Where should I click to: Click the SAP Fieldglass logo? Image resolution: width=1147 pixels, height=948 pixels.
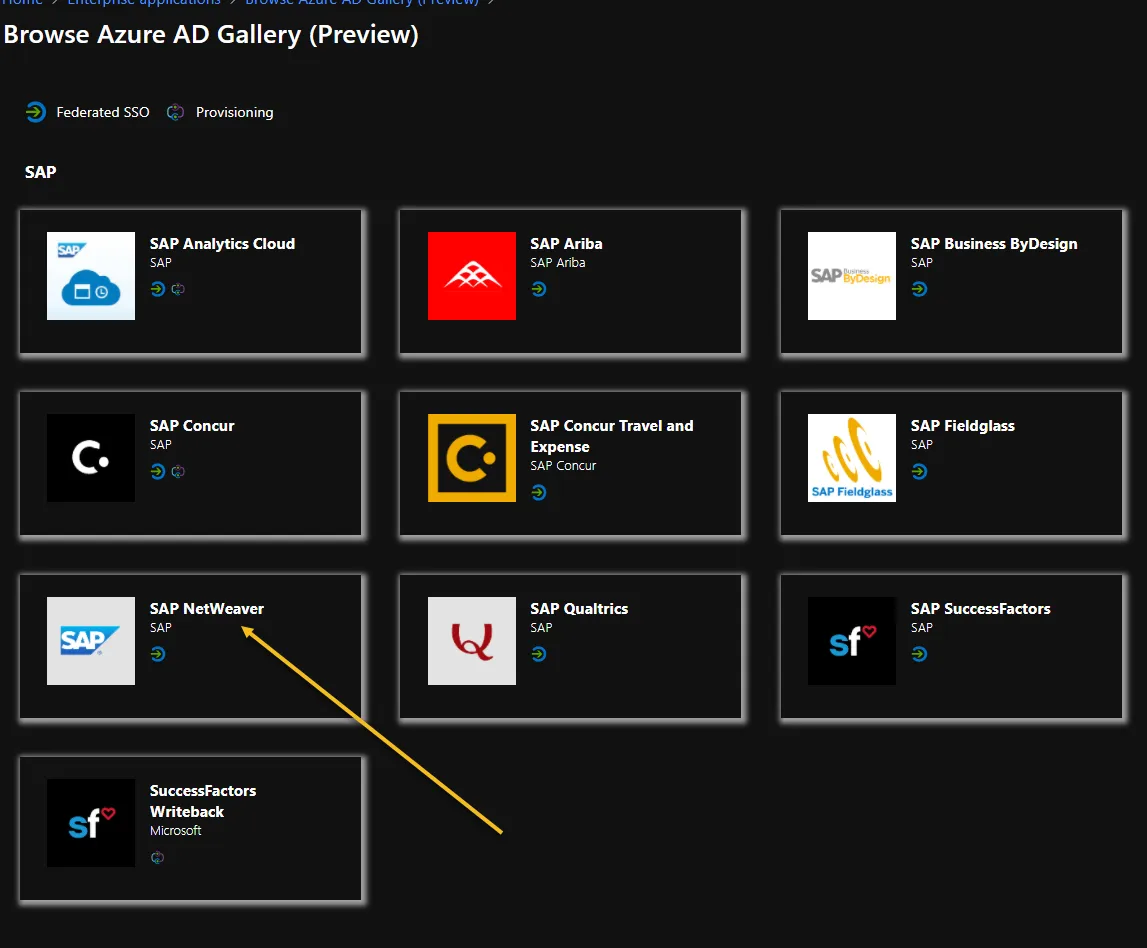click(x=851, y=458)
